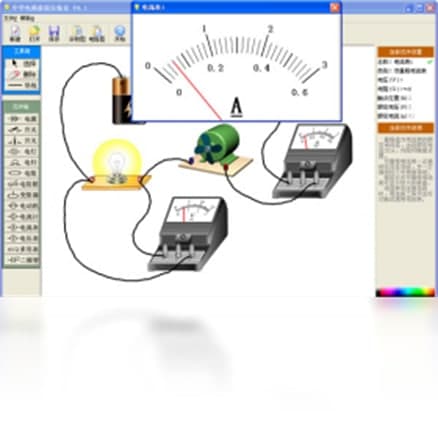The width and height of the screenshot is (438, 422).
Task: Click the upper orange properties panel header
Action: click(405, 52)
